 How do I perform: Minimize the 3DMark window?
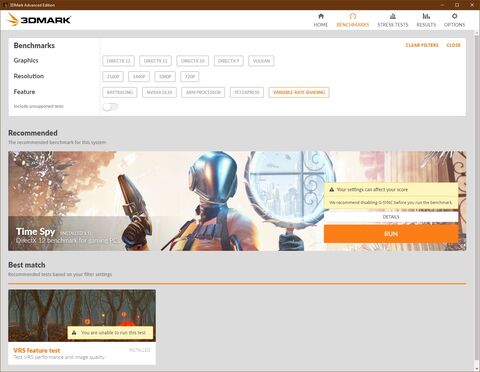tap(442, 5)
